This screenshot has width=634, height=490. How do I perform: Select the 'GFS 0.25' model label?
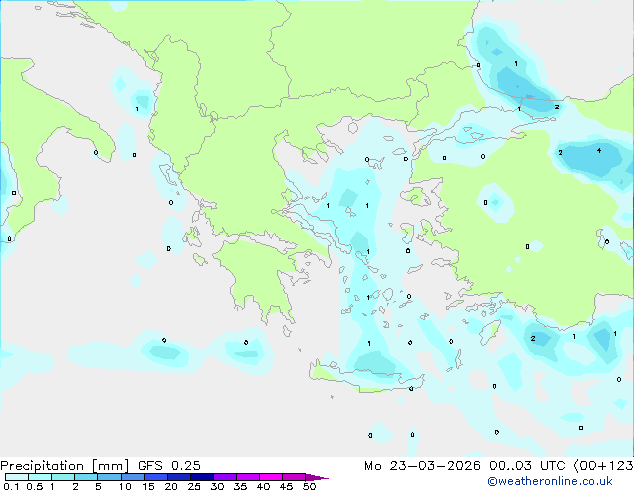tap(169, 466)
